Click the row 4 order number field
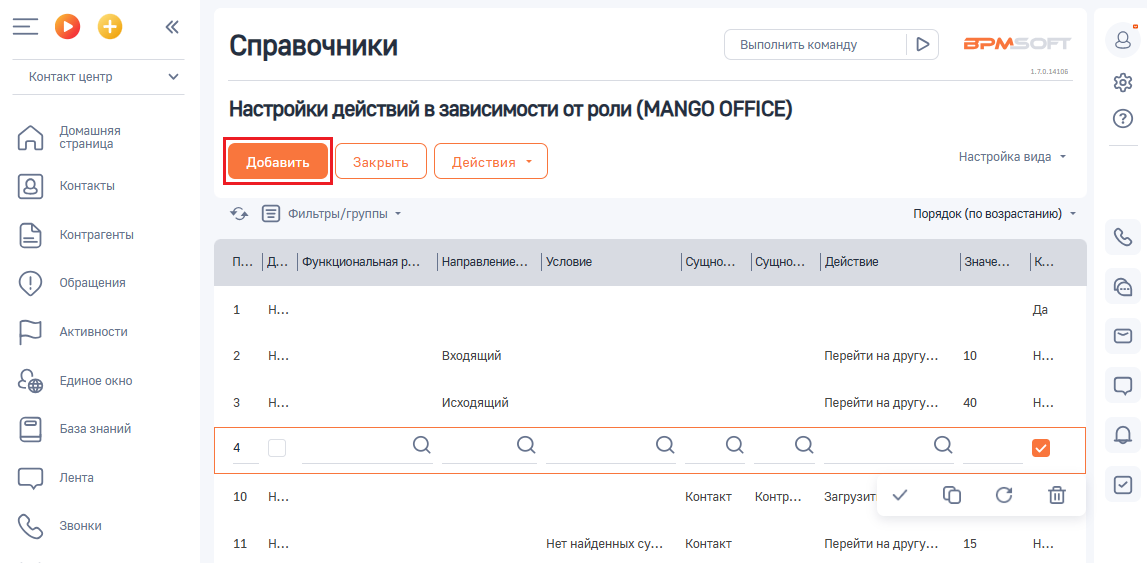 pos(246,448)
